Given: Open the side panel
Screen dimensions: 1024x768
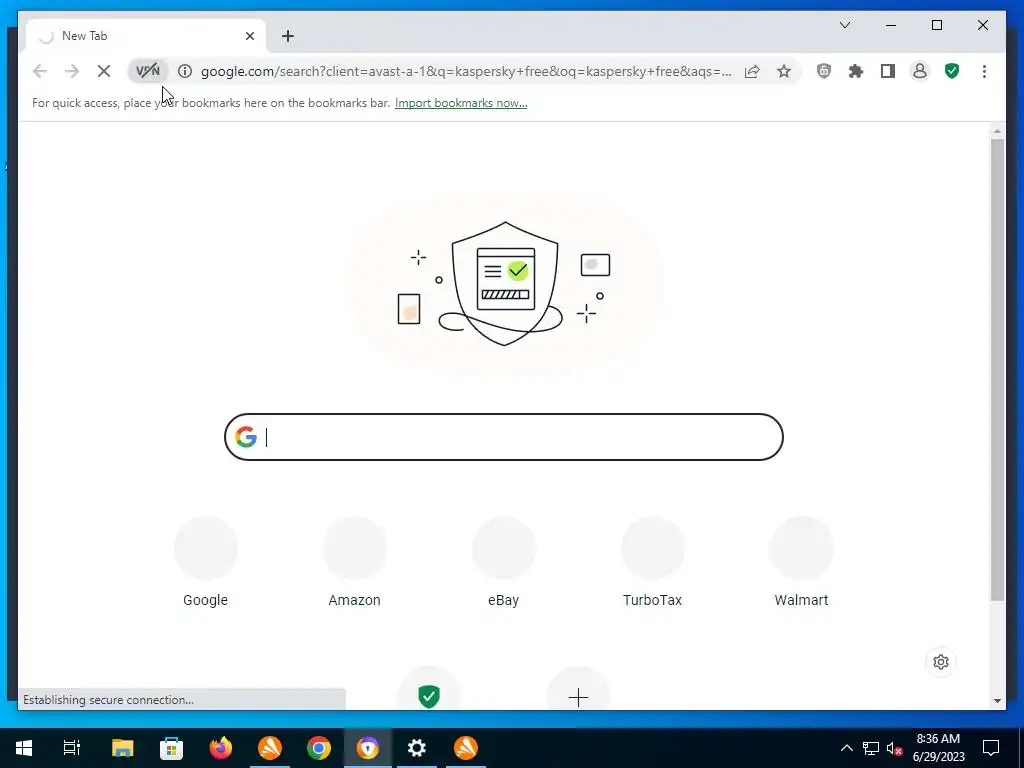Looking at the screenshot, I should point(888,71).
